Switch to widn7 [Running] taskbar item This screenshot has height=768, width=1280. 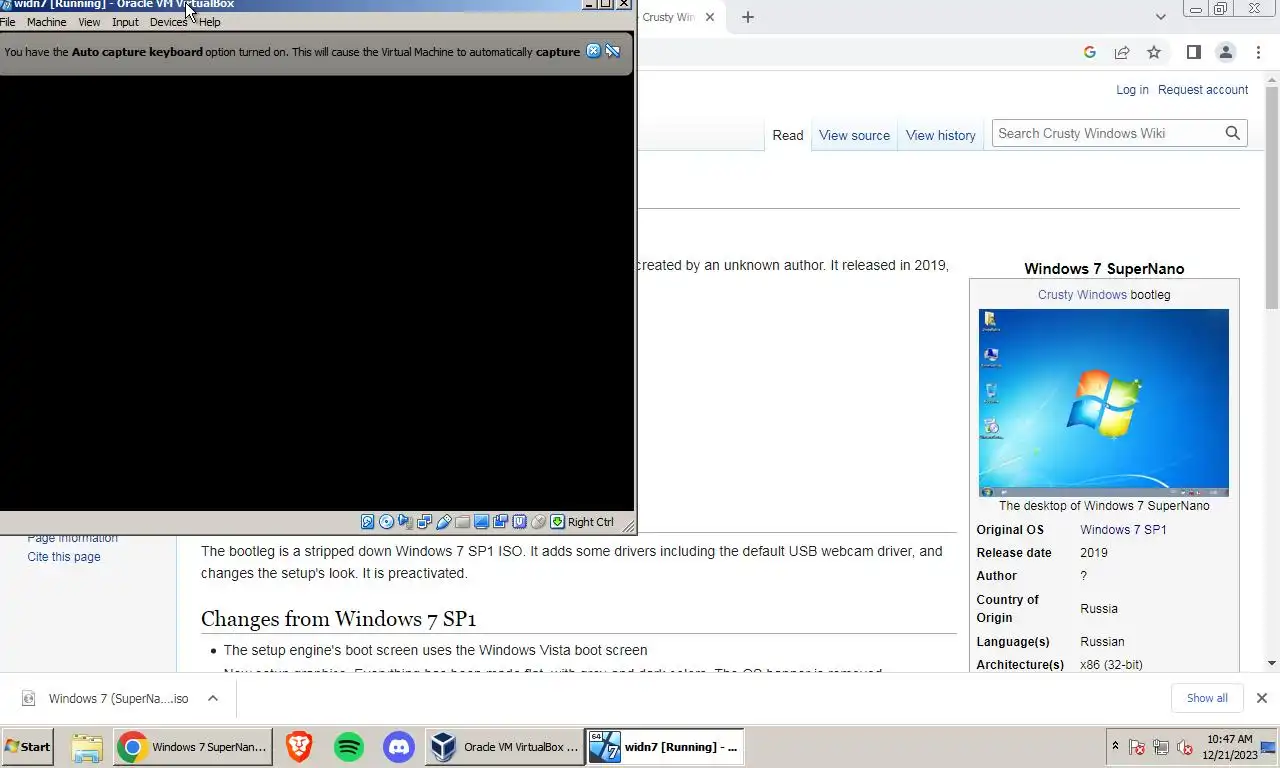[665, 747]
